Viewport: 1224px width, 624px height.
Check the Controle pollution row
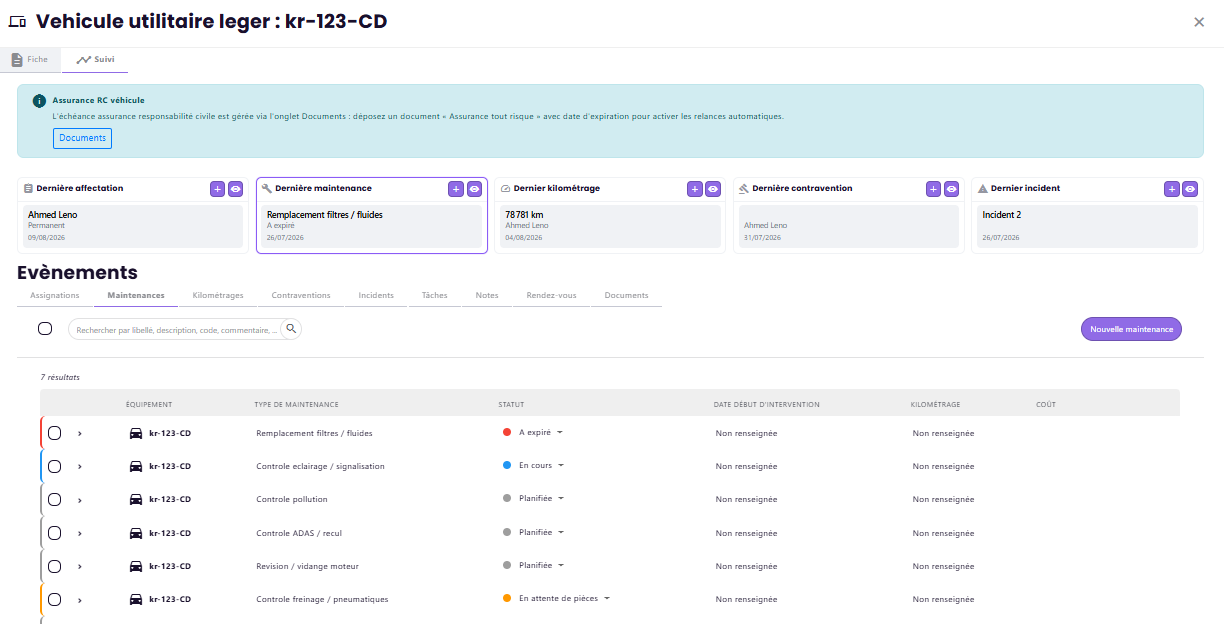coord(55,499)
